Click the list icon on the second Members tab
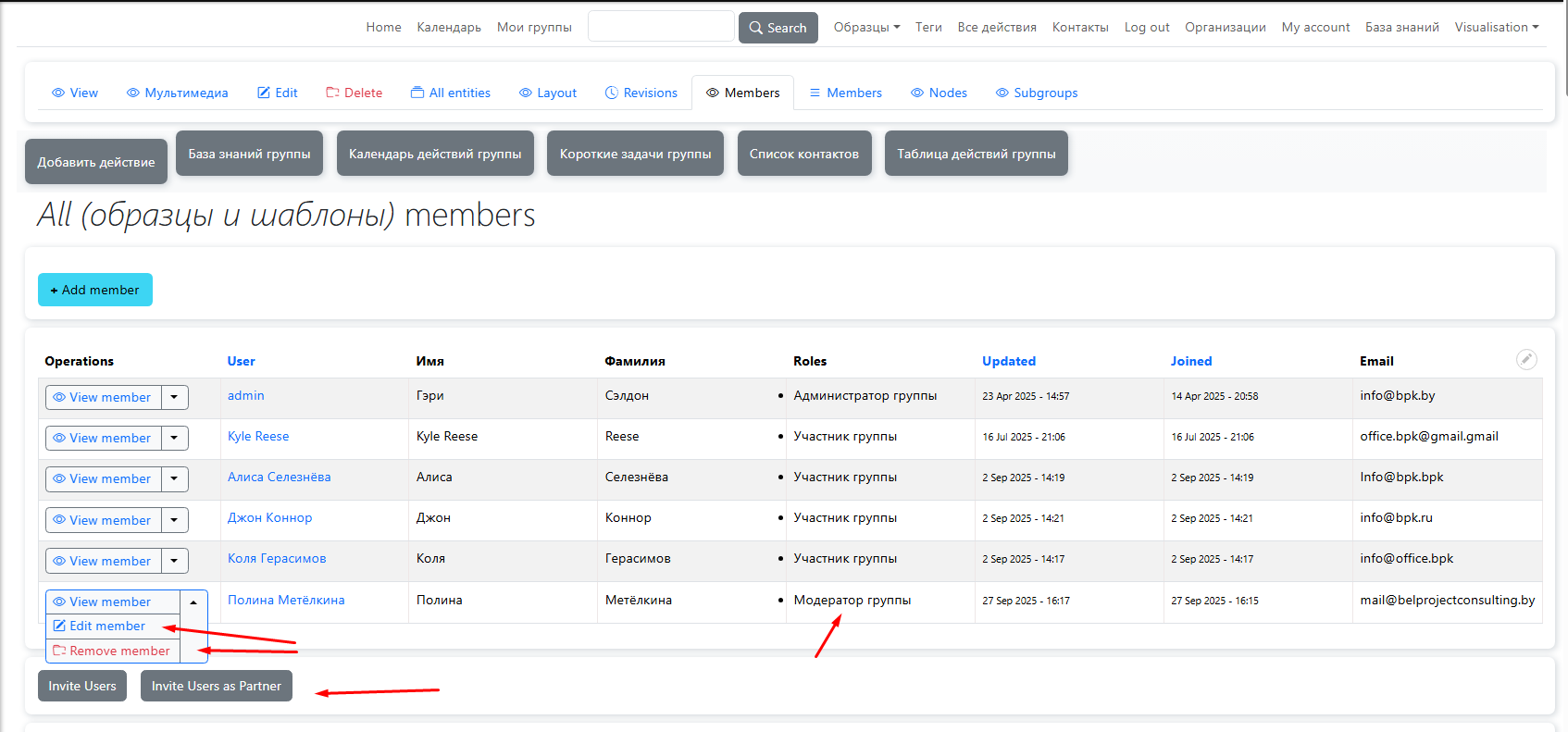This screenshot has width=1568, height=732. tap(815, 93)
